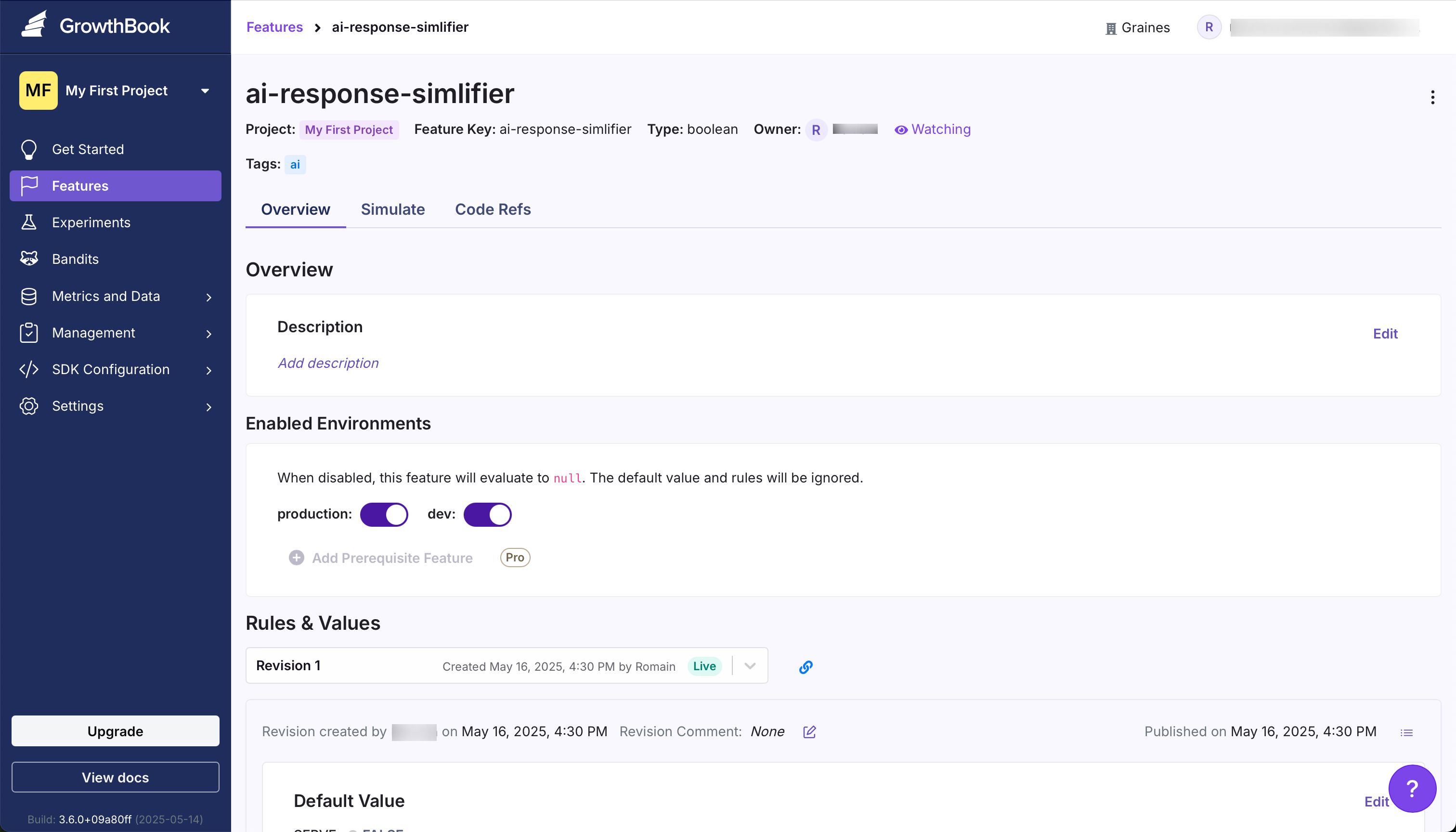Click the revision comment None text
The height and width of the screenshot is (832, 1456).
[x=767, y=731]
